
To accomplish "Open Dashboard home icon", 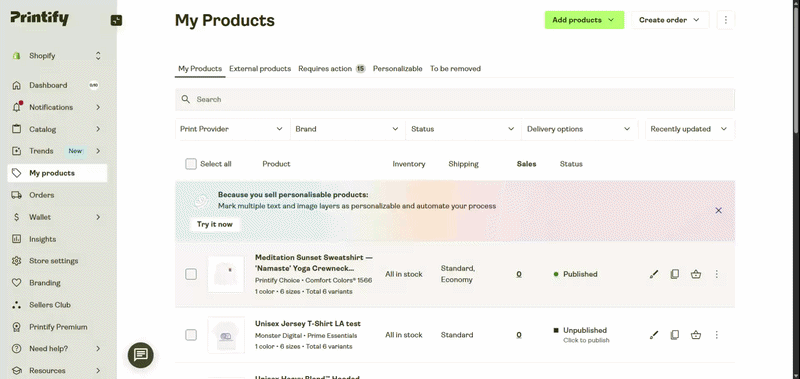I will pyautogui.click(x=16, y=85).
